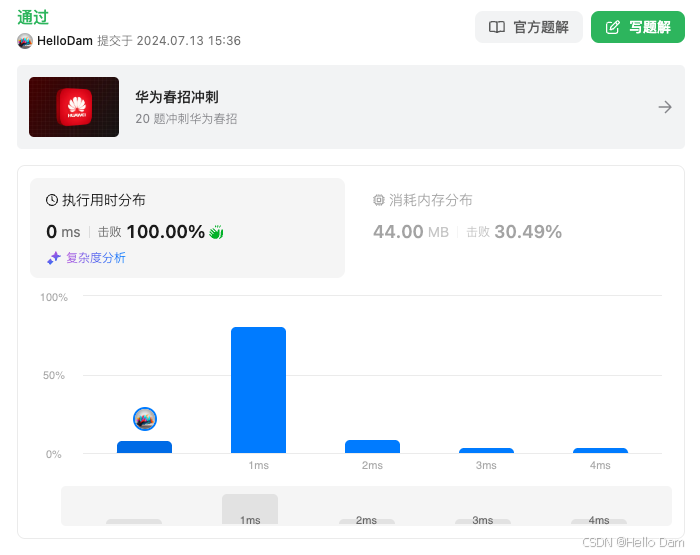Click the submission time 2024.07.13 15:36
Image resolution: width=700 pixels, height=555 pixels.
point(188,41)
